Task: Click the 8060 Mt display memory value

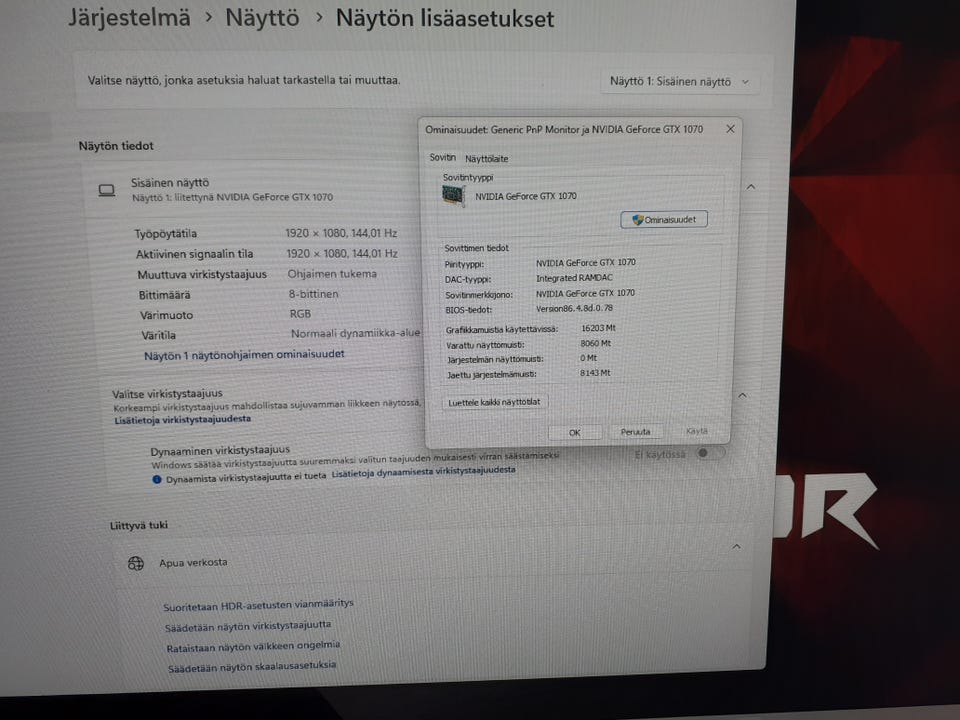Action: coord(596,343)
